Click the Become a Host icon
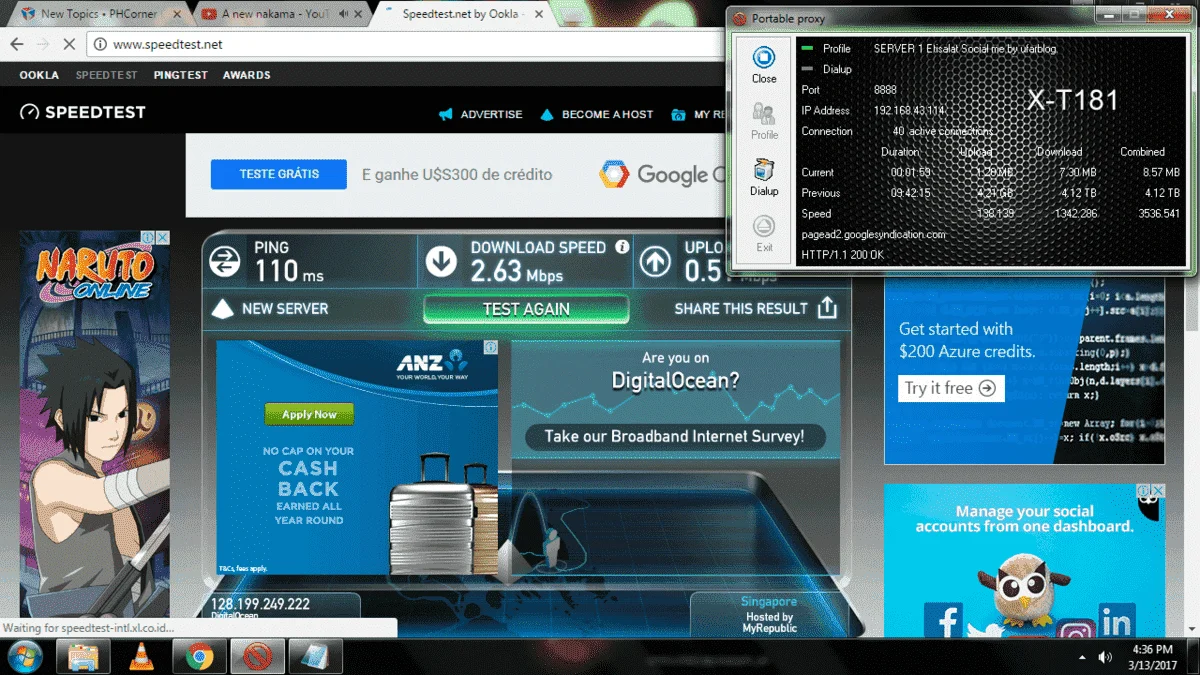This screenshot has width=1200, height=675. (547, 114)
